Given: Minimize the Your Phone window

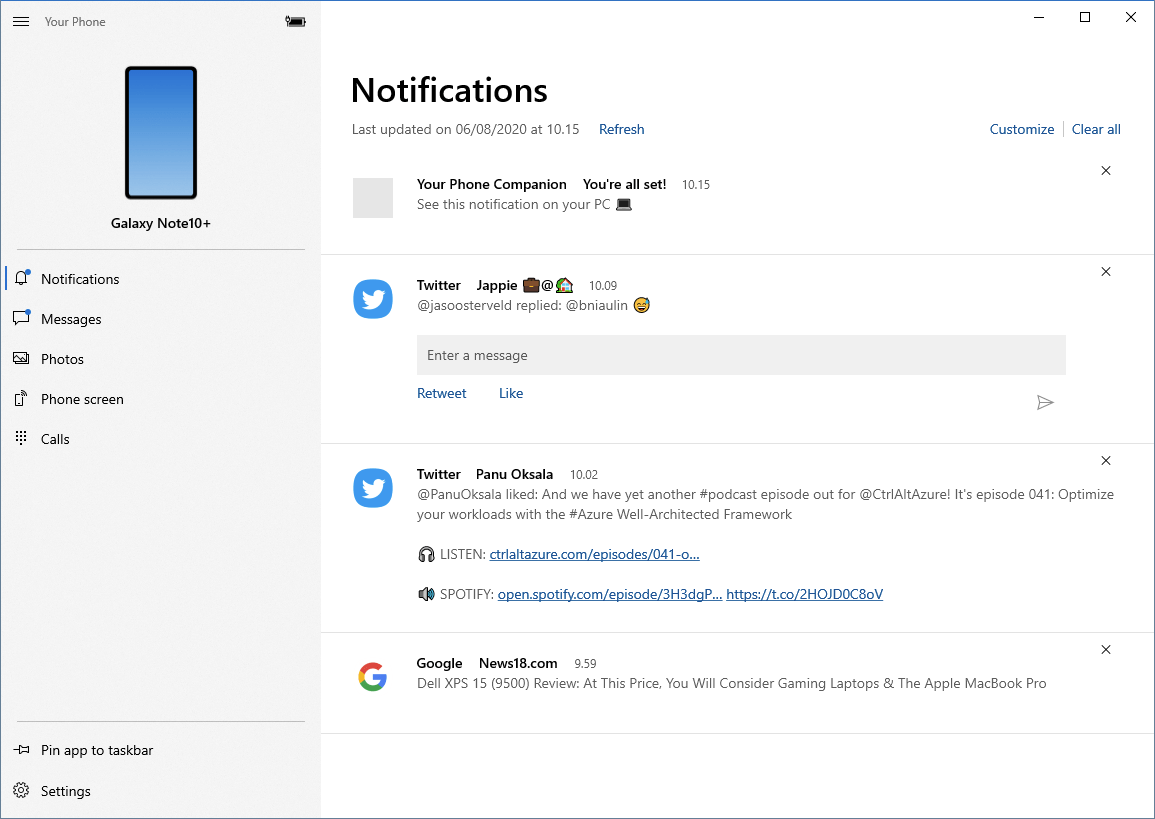Looking at the screenshot, I should point(1039,17).
